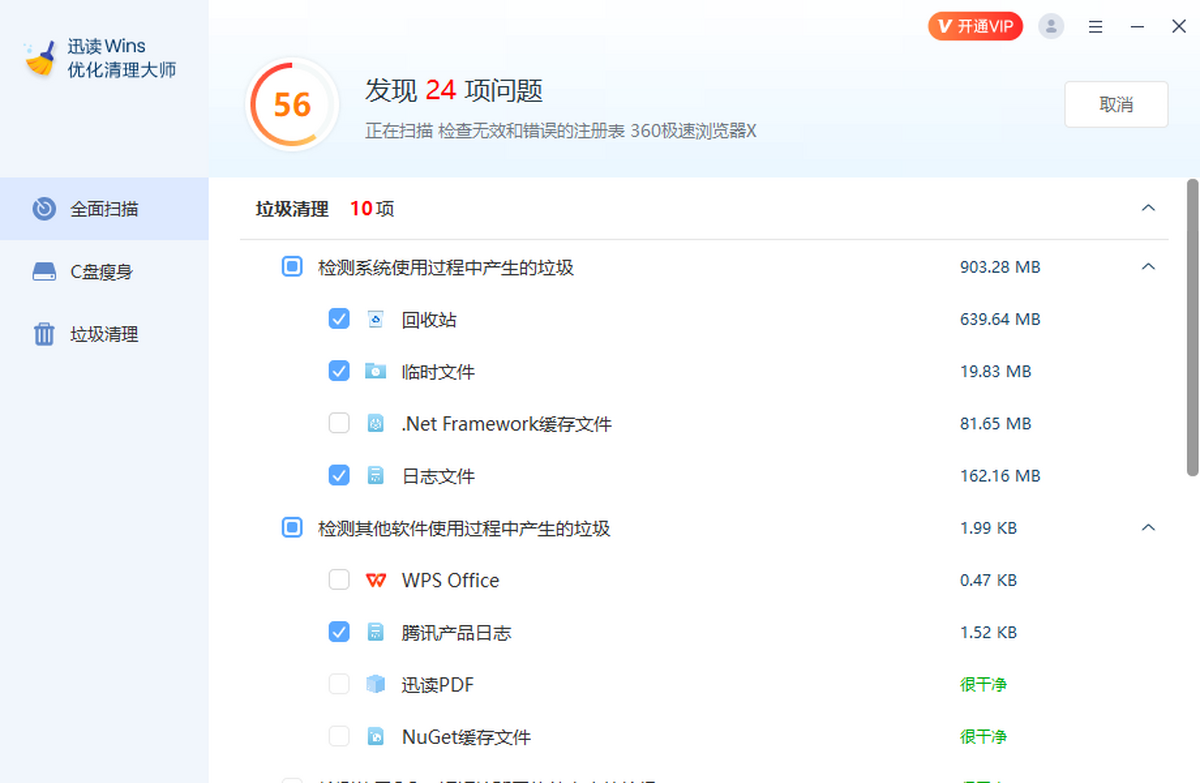The image size is (1200, 783).
Task: Click the 回收站 recycle bin icon
Action: coord(376,320)
